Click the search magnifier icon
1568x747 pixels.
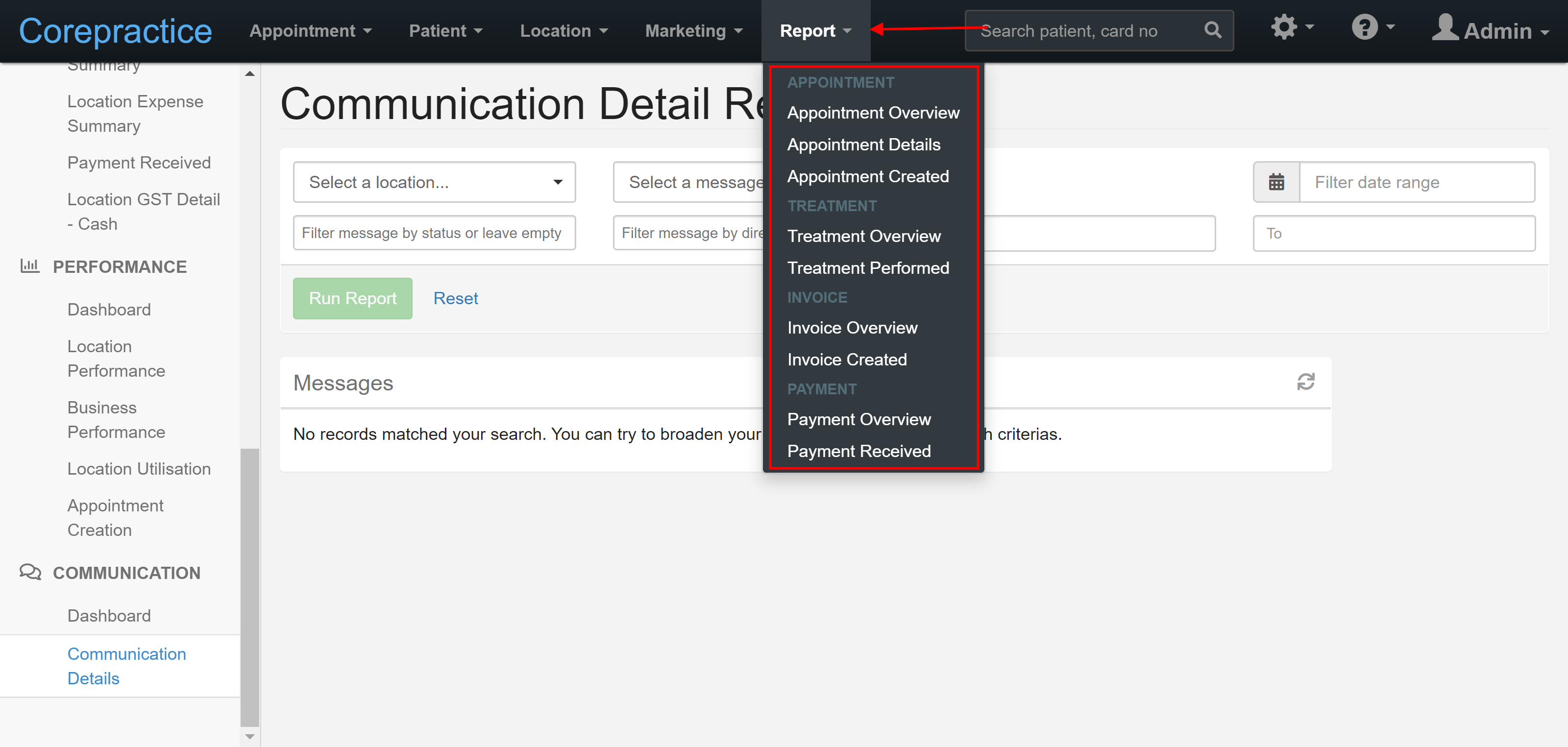click(x=1212, y=30)
